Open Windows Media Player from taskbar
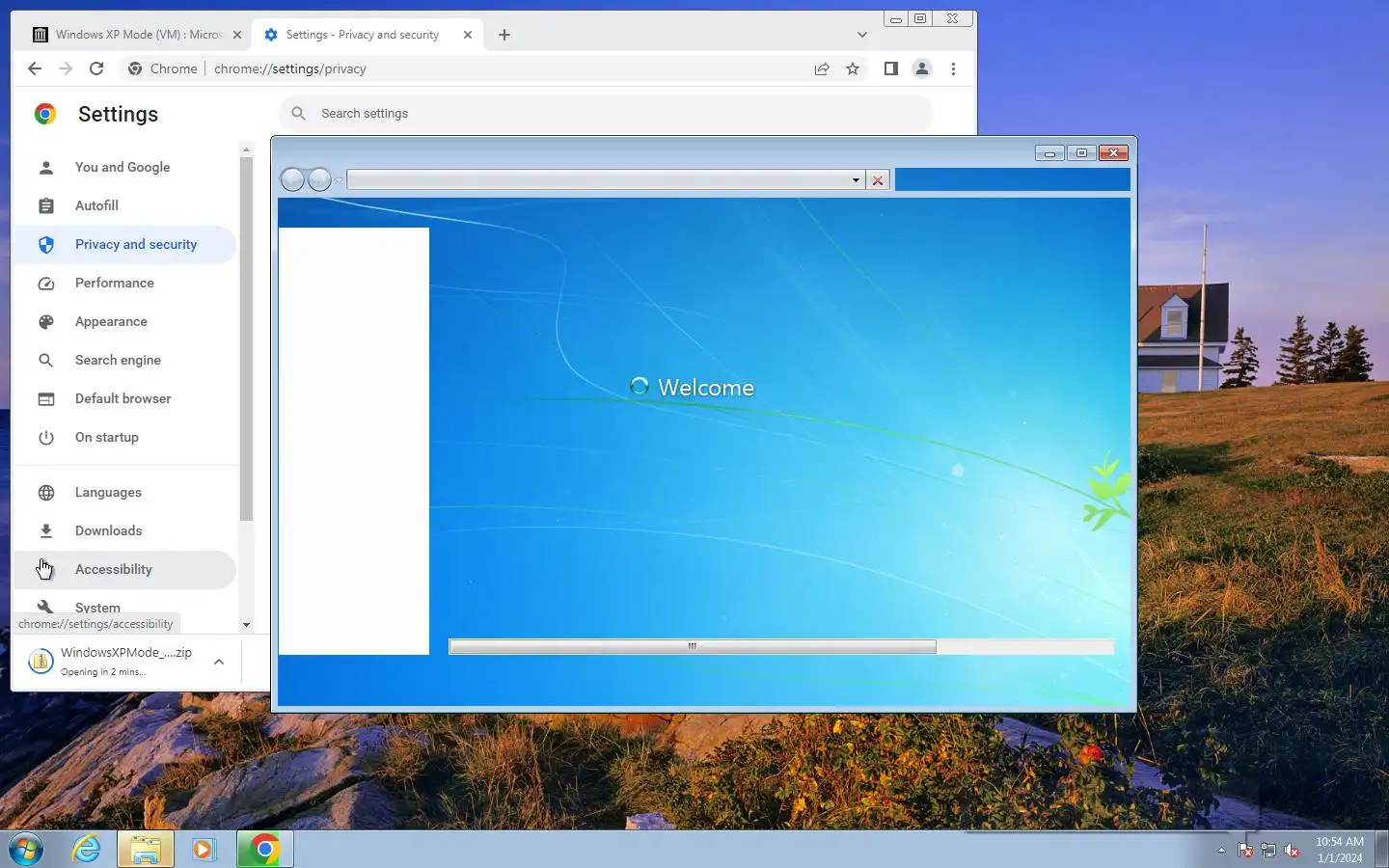Image resolution: width=1389 pixels, height=868 pixels. tap(204, 849)
